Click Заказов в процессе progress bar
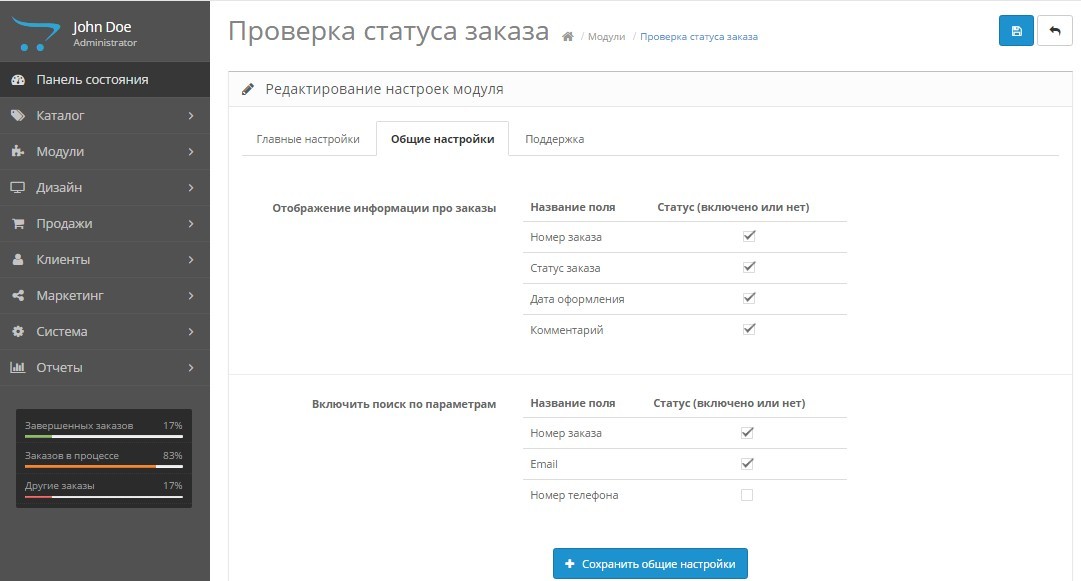Viewport: 1081px width, 581px height. pos(103,467)
